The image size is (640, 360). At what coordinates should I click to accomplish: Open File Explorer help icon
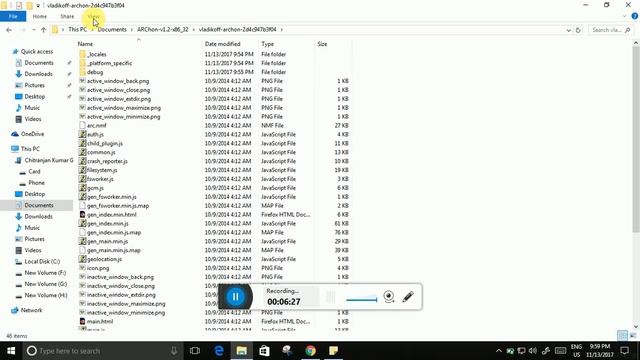635,16
